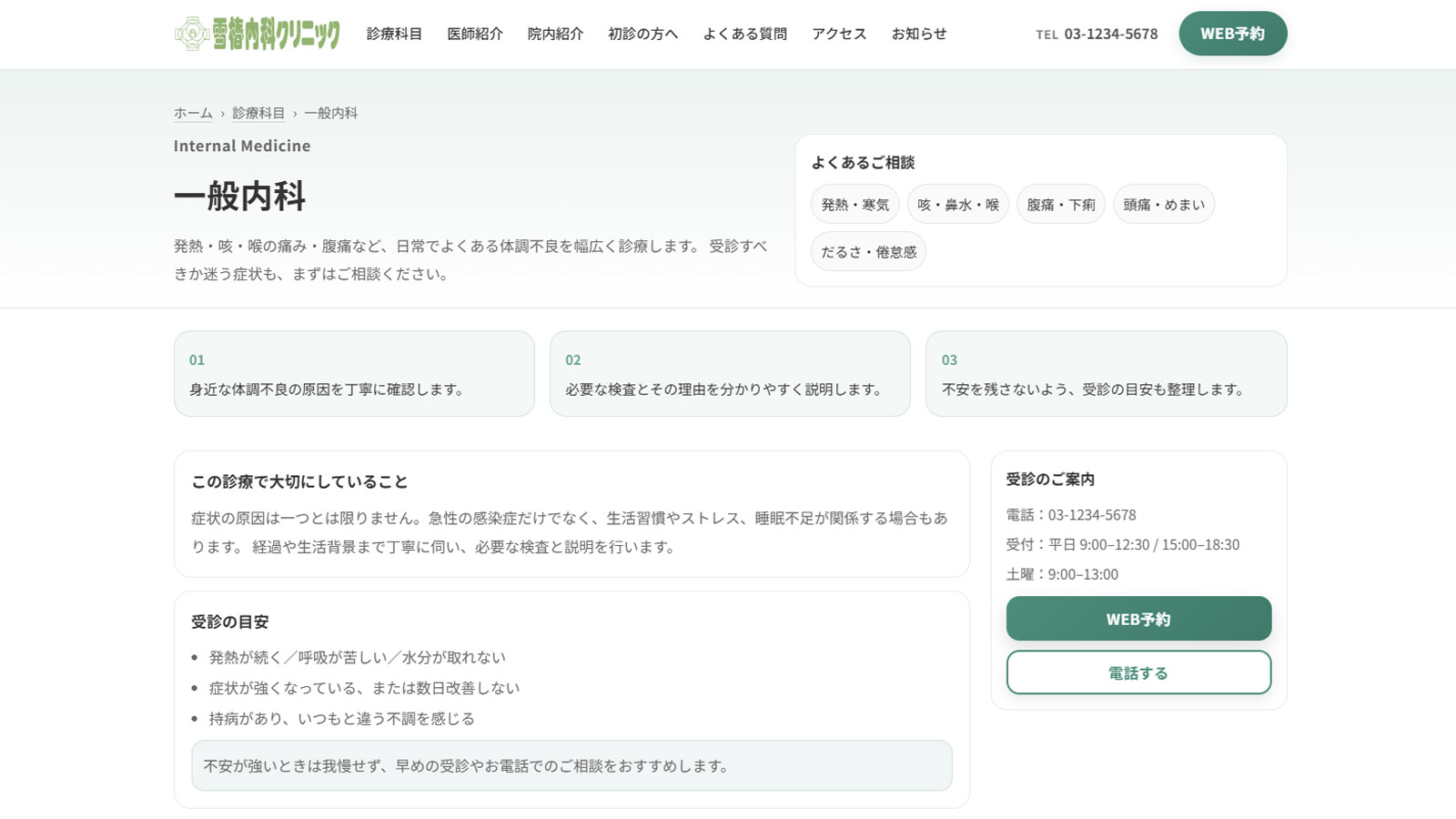Click the 持病があり、いつもと違う不調 list item
This screenshot has height=819, width=1456.
341,719
